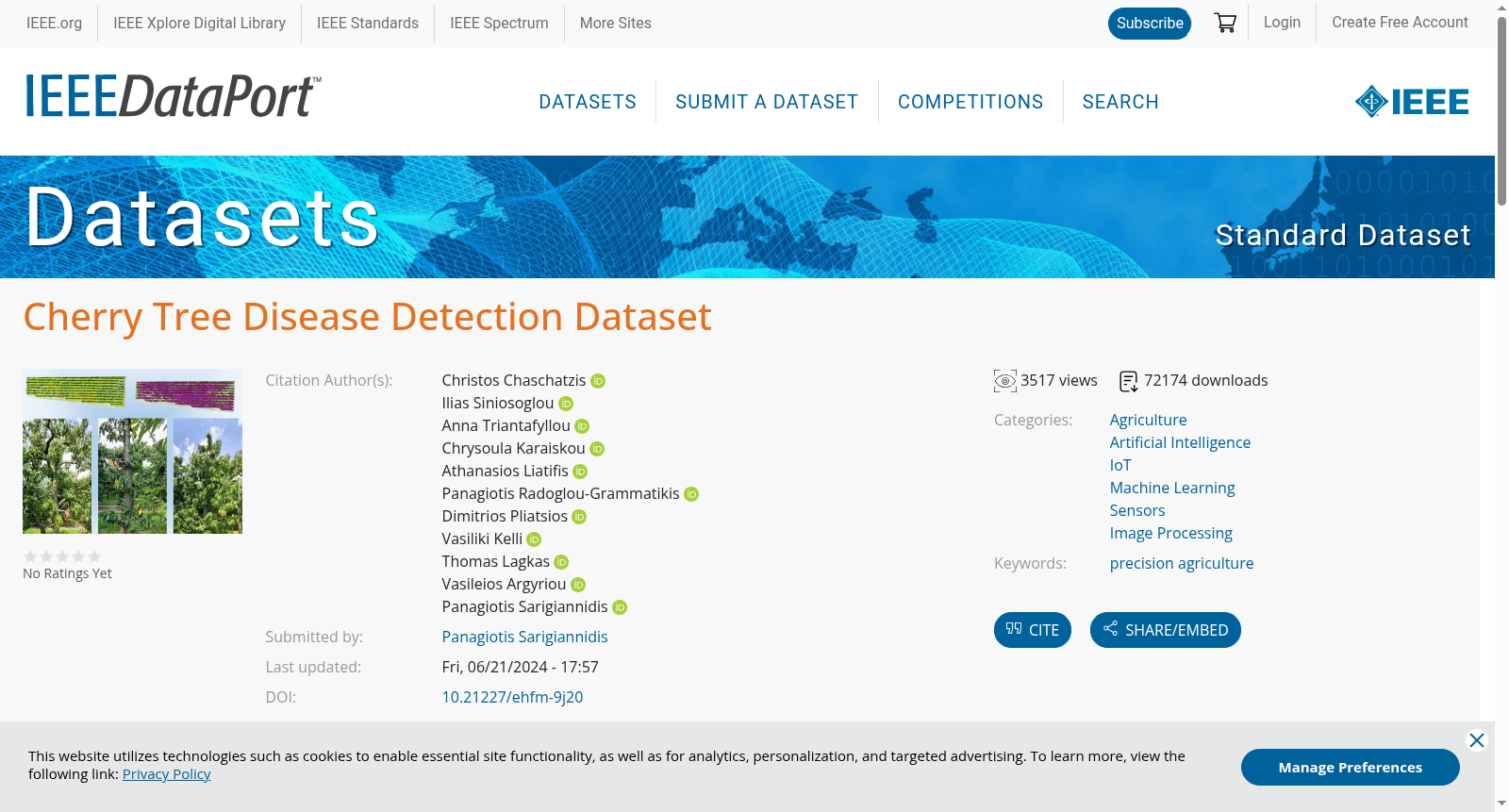Click the Standard Dataset banner label

coord(1343,235)
